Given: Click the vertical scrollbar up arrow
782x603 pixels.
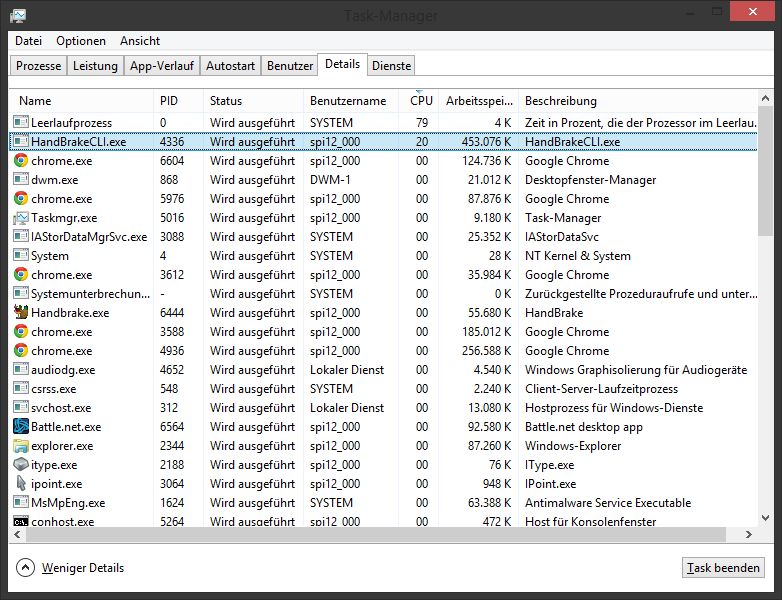Looking at the screenshot, I should point(765,98).
